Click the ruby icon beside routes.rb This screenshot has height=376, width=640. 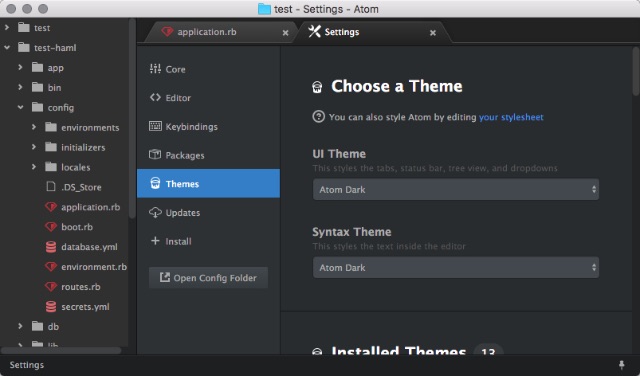[x=51, y=287]
